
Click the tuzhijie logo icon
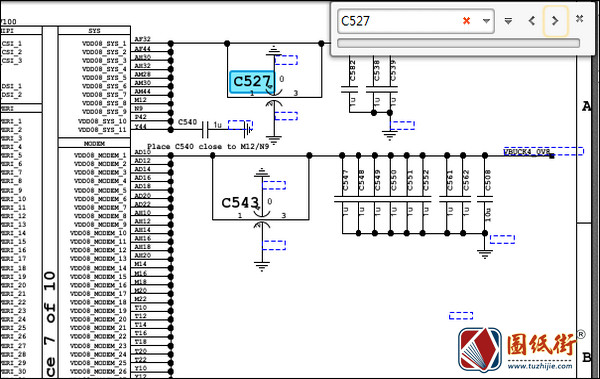[x=480, y=350]
